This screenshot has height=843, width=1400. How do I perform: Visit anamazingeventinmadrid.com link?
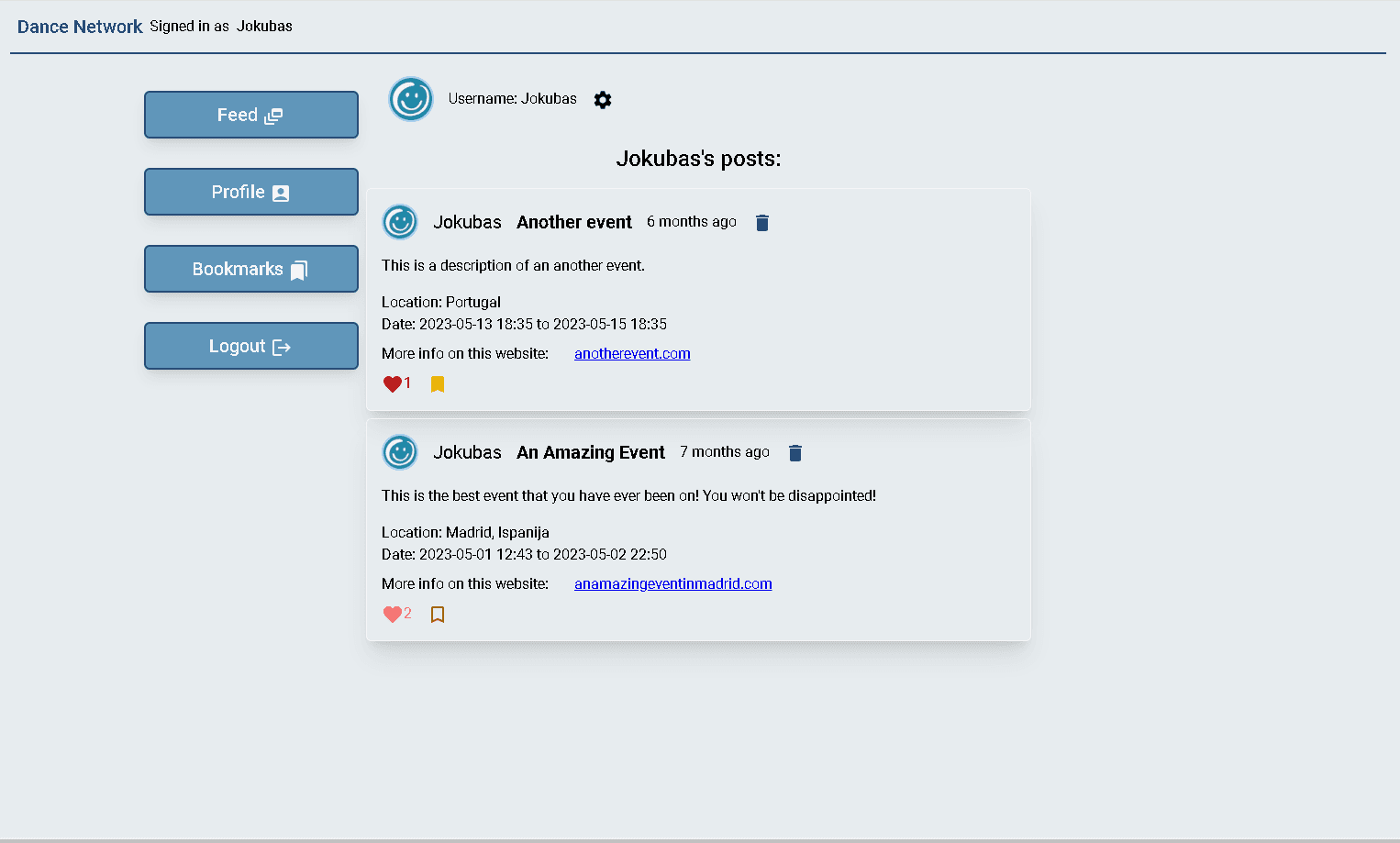click(x=672, y=584)
